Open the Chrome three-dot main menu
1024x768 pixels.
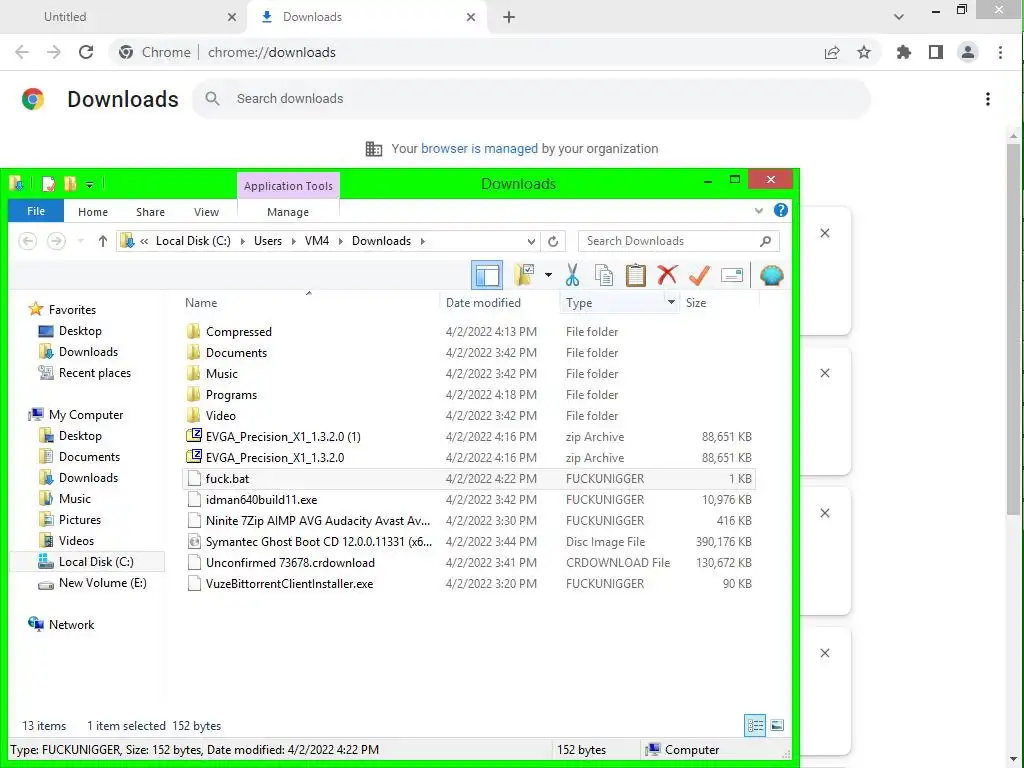1000,52
